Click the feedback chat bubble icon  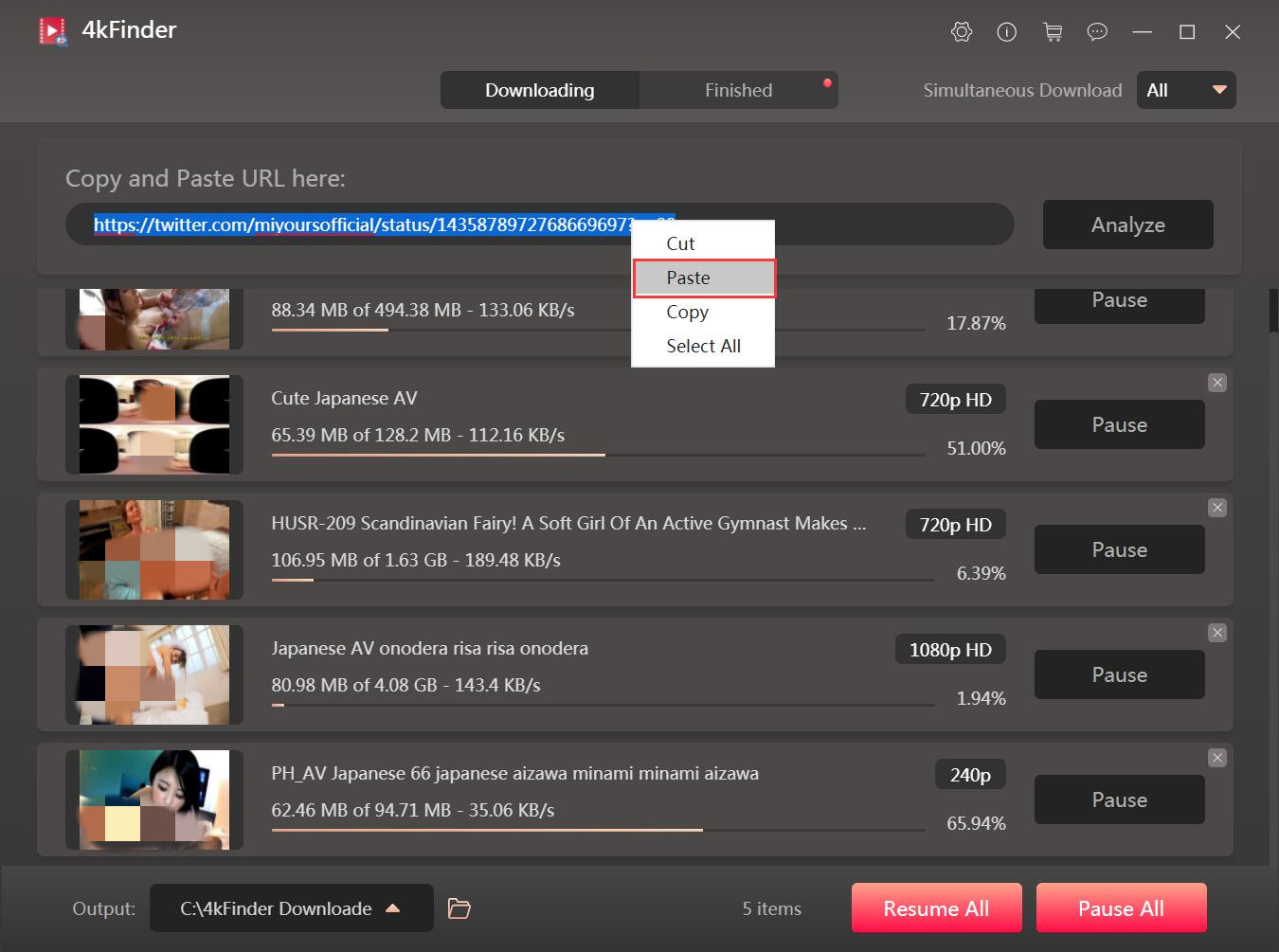(1097, 32)
